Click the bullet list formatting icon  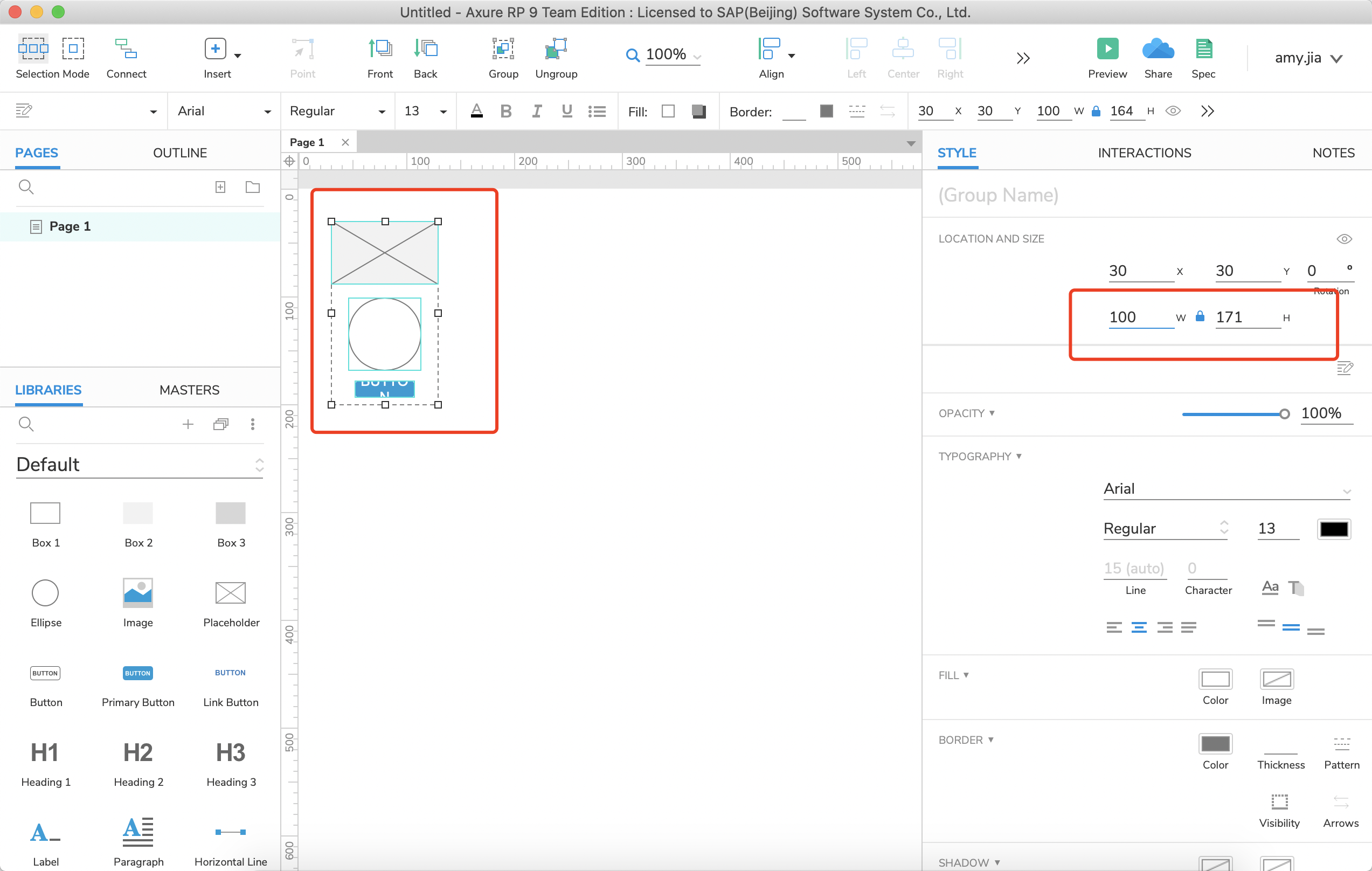click(x=597, y=111)
